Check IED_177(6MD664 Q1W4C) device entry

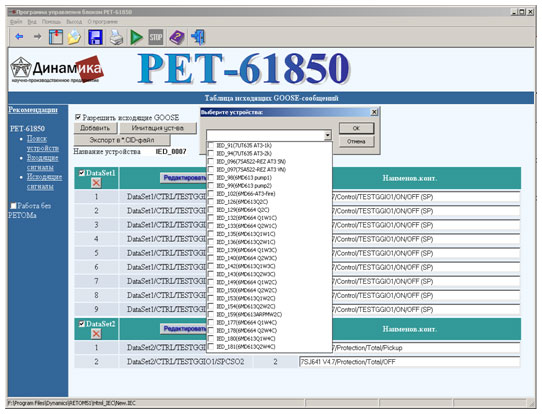click(x=211, y=322)
